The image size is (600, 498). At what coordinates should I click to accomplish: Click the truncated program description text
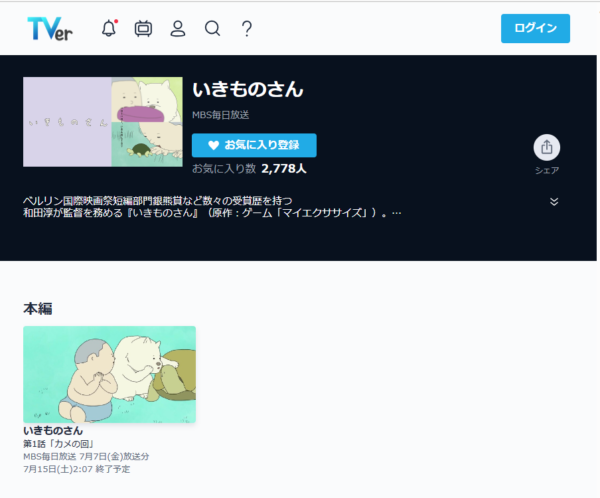(x=210, y=206)
